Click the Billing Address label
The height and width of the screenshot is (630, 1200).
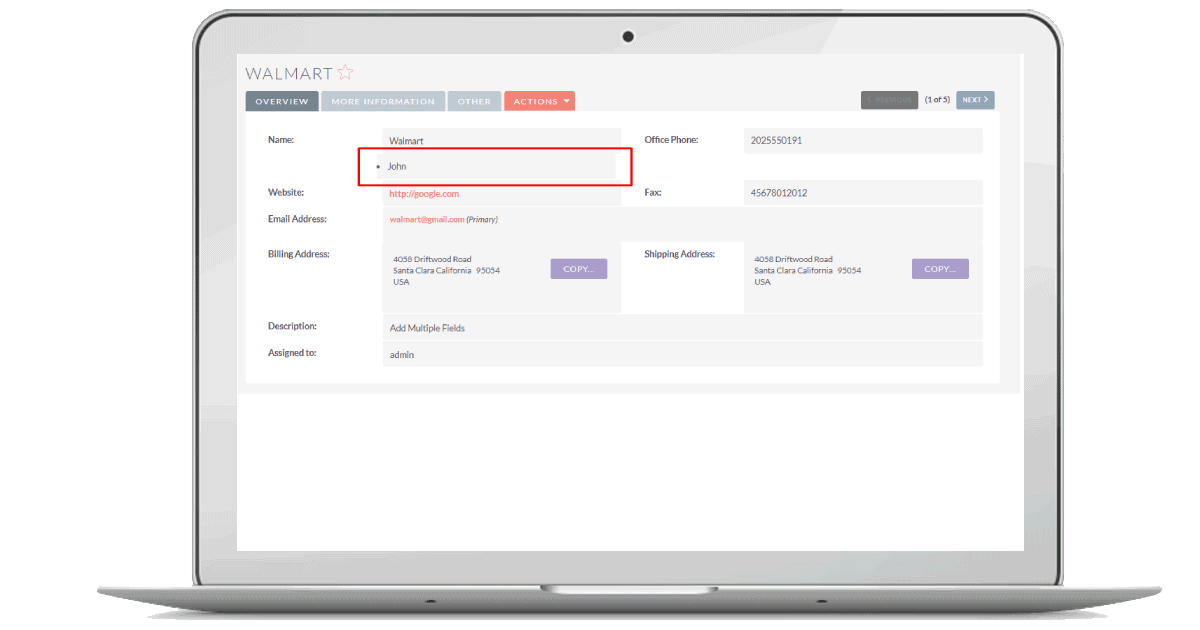tap(299, 254)
